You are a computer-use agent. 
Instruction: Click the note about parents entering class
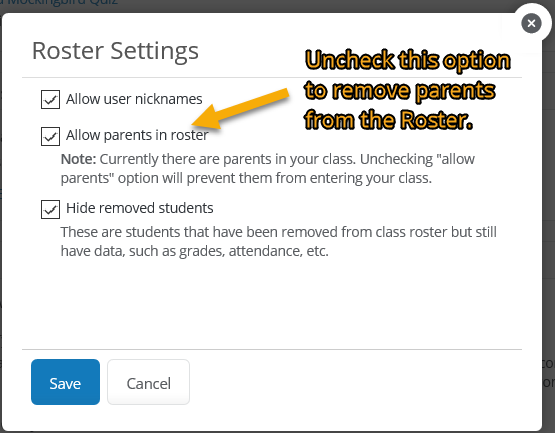click(x=268, y=169)
